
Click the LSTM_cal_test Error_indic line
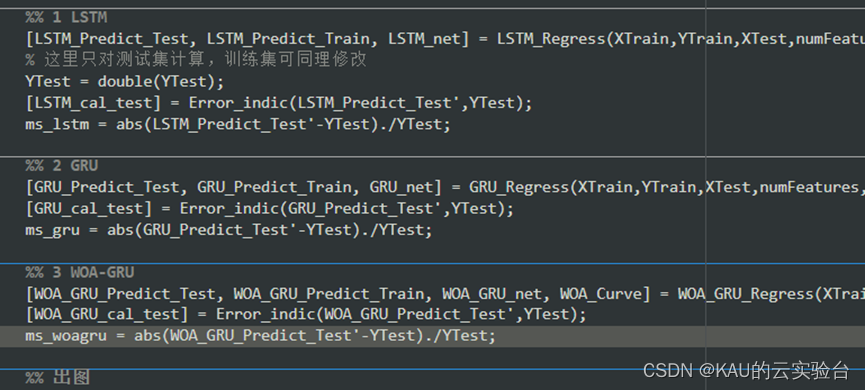click(x=279, y=103)
